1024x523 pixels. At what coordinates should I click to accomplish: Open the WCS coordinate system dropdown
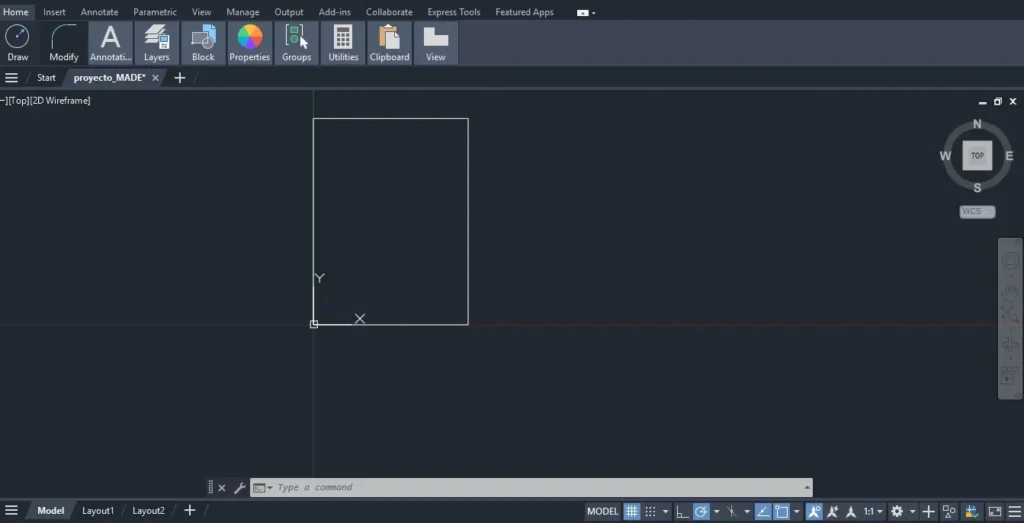977,212
